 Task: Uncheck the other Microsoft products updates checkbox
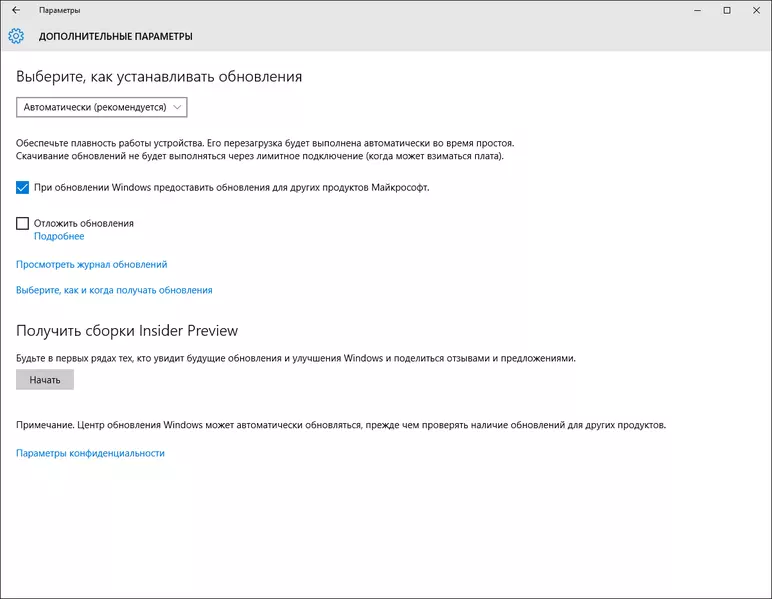[x=23, y=187]
